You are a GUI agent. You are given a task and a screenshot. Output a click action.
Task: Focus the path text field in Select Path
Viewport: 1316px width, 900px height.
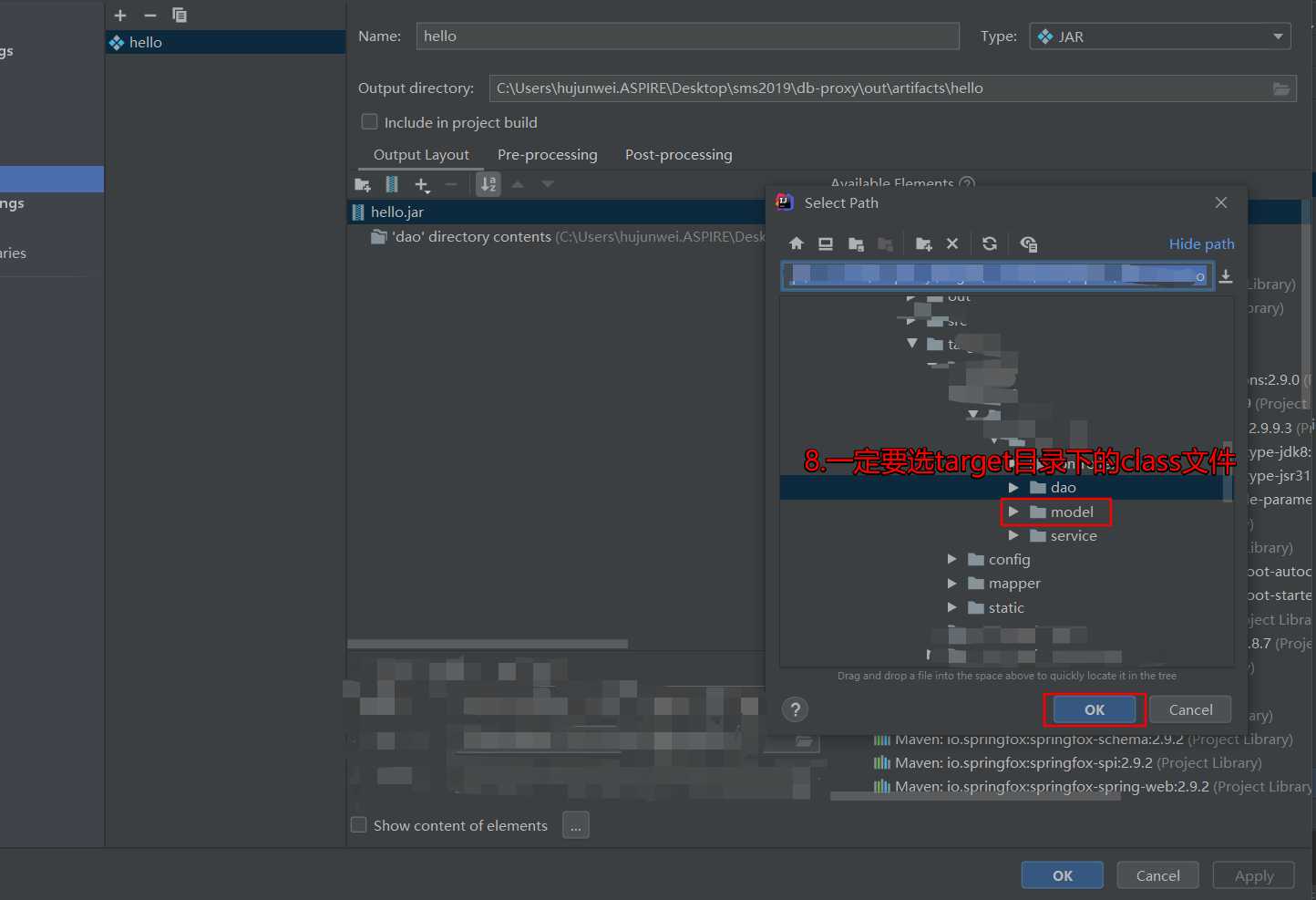(997, 276)
